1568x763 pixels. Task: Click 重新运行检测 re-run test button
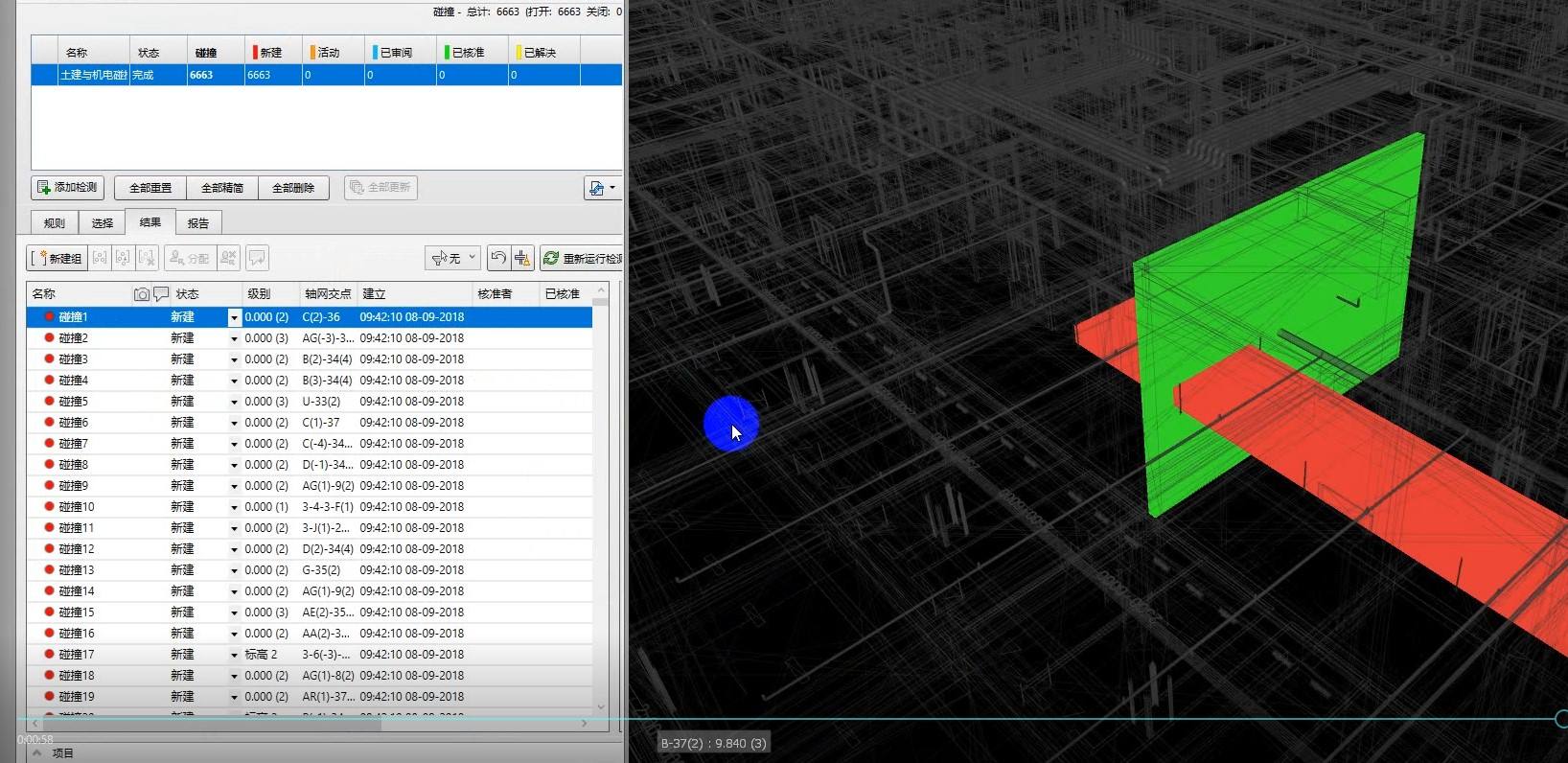(582, 258)
